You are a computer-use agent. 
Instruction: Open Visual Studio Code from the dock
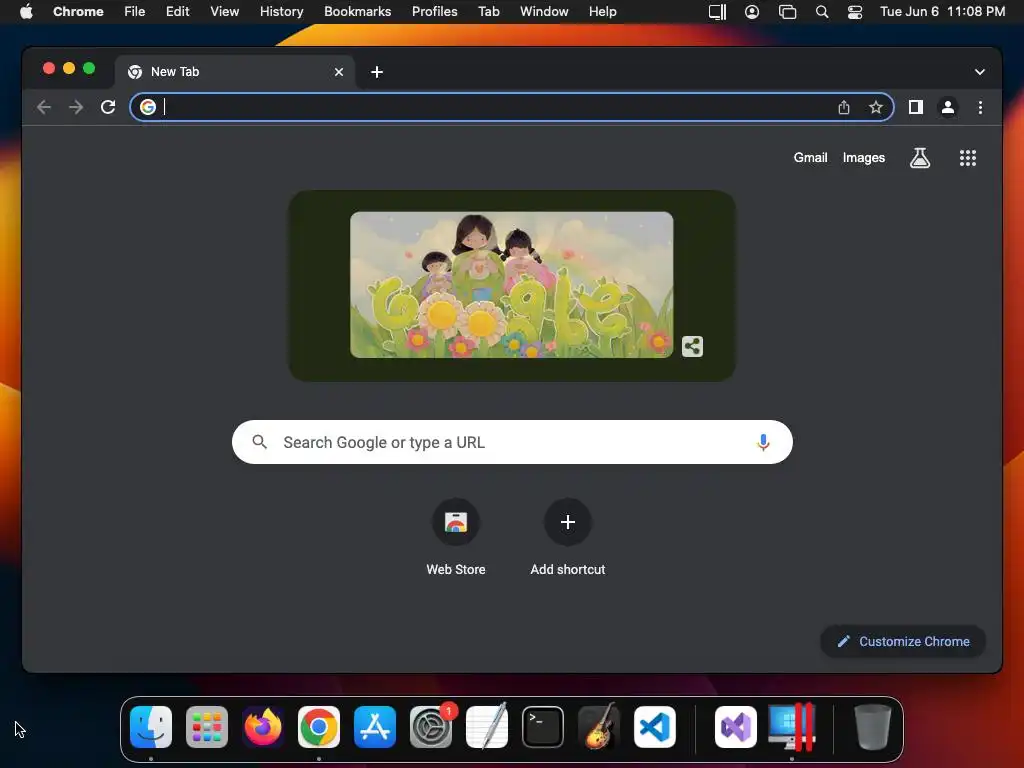tap(655, 727)
